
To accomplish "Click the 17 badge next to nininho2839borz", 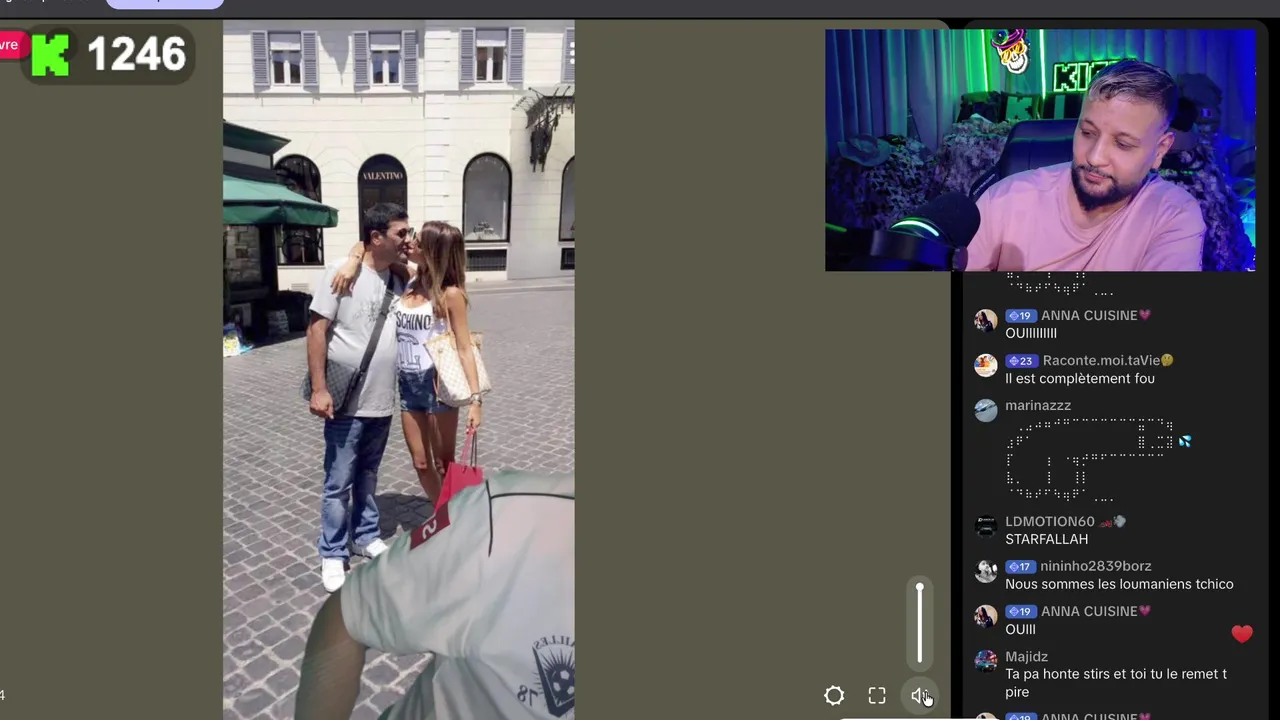I will (x=1020, y=566).
